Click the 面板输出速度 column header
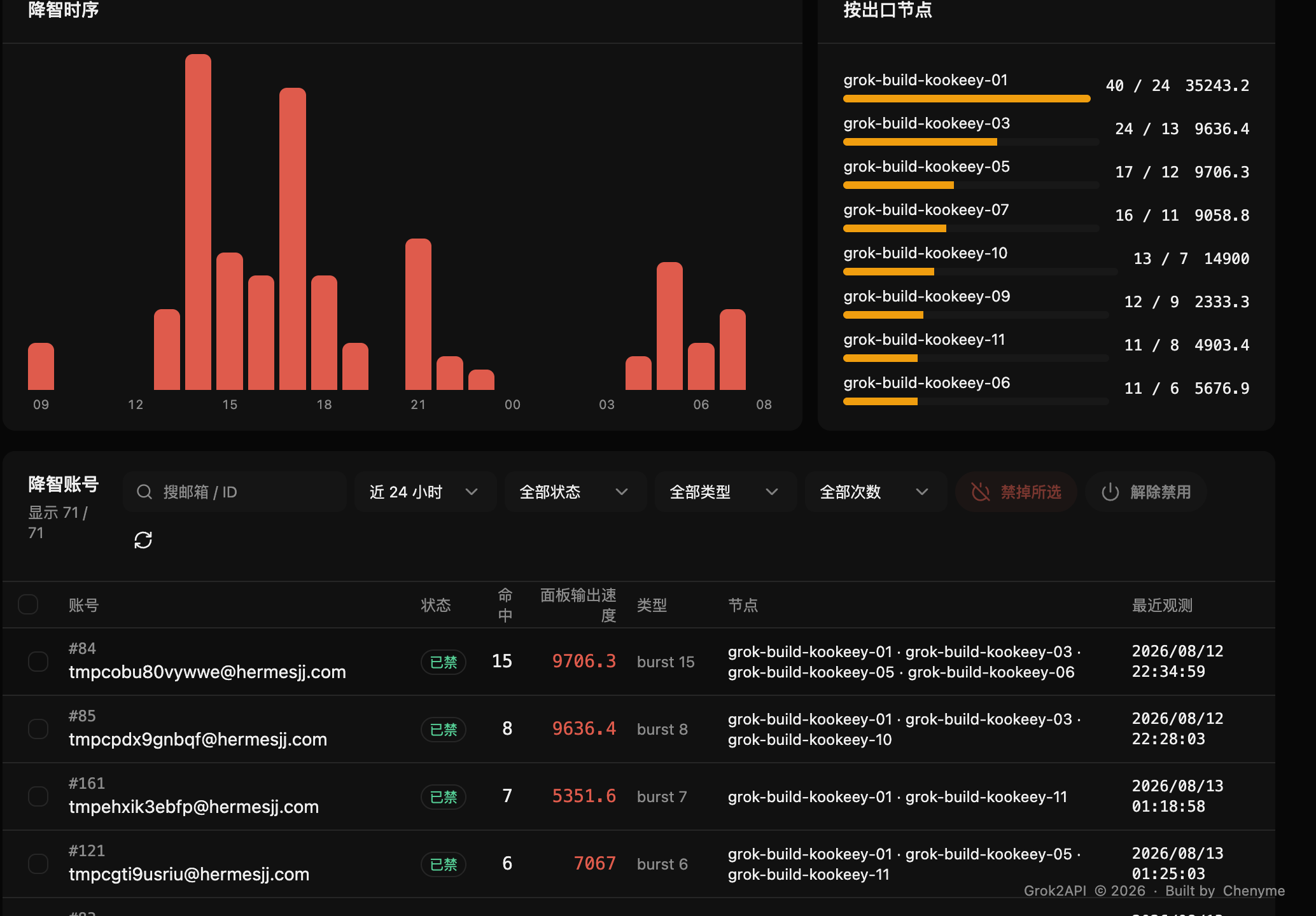 click(x=578, y=605)
